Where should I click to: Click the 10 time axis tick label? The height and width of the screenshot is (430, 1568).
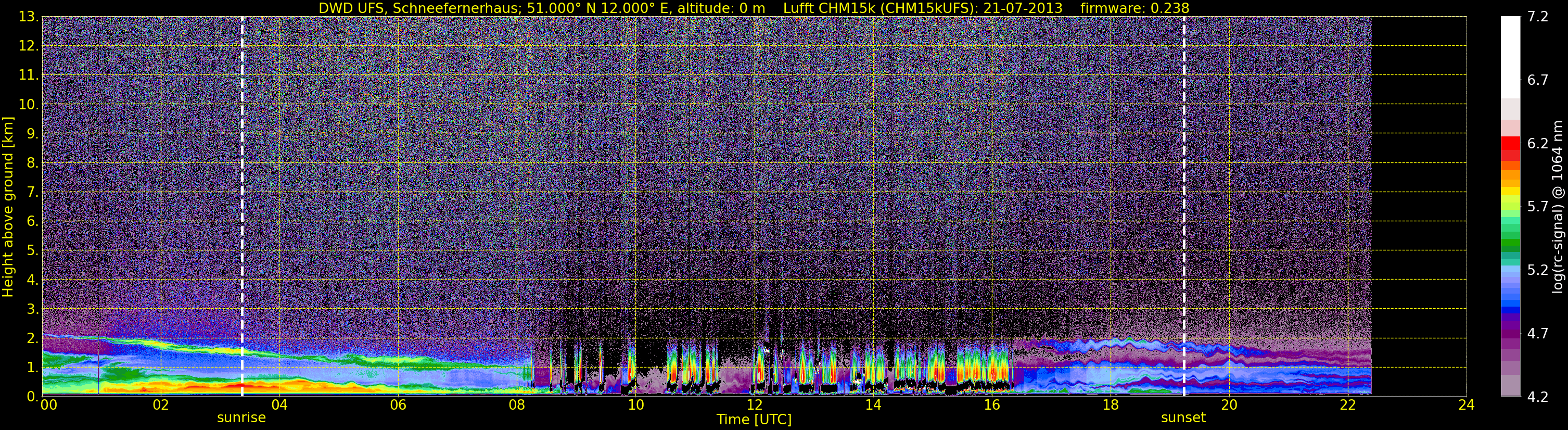(x=635, y=406)
